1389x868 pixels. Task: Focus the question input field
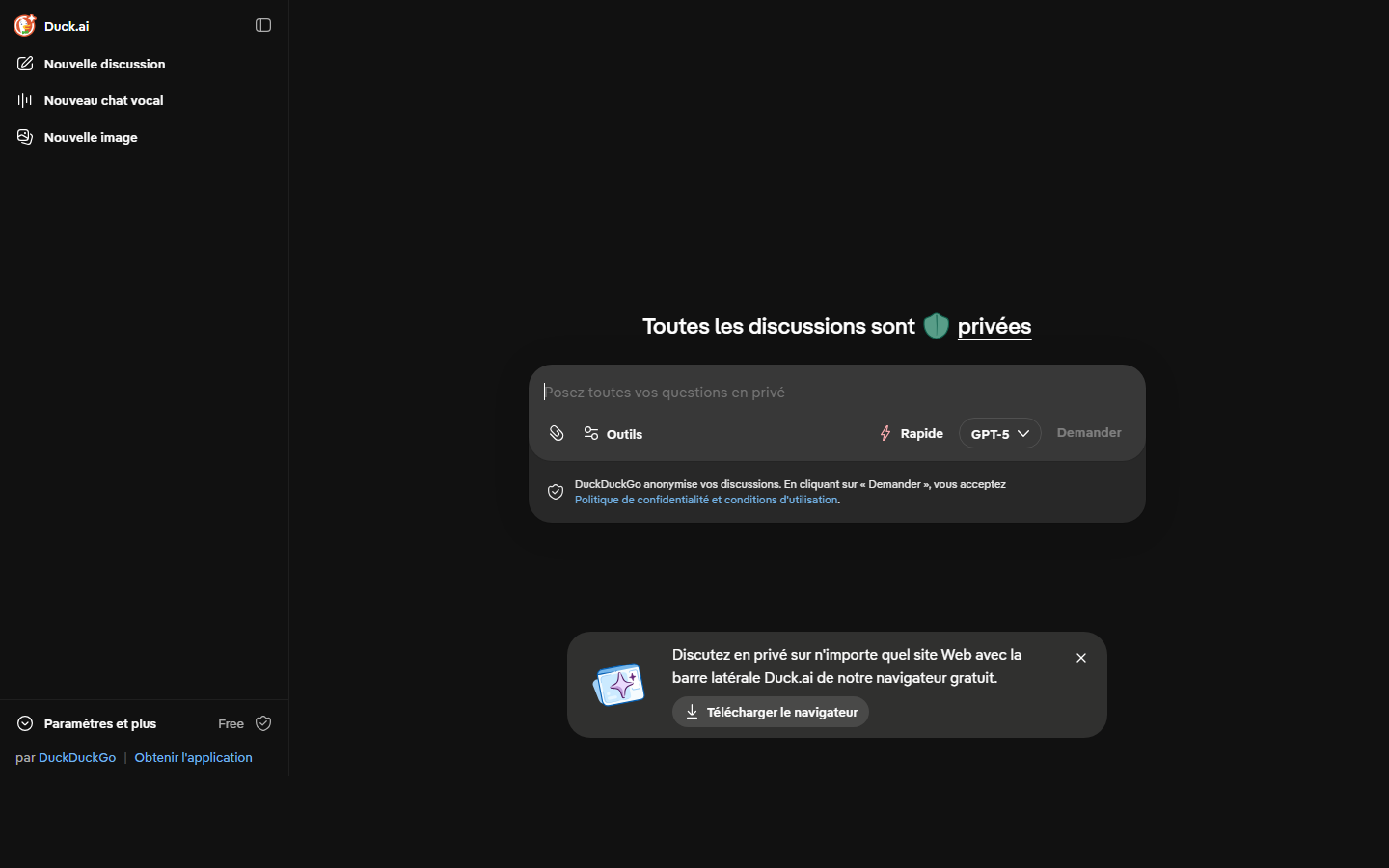[836, 392]
